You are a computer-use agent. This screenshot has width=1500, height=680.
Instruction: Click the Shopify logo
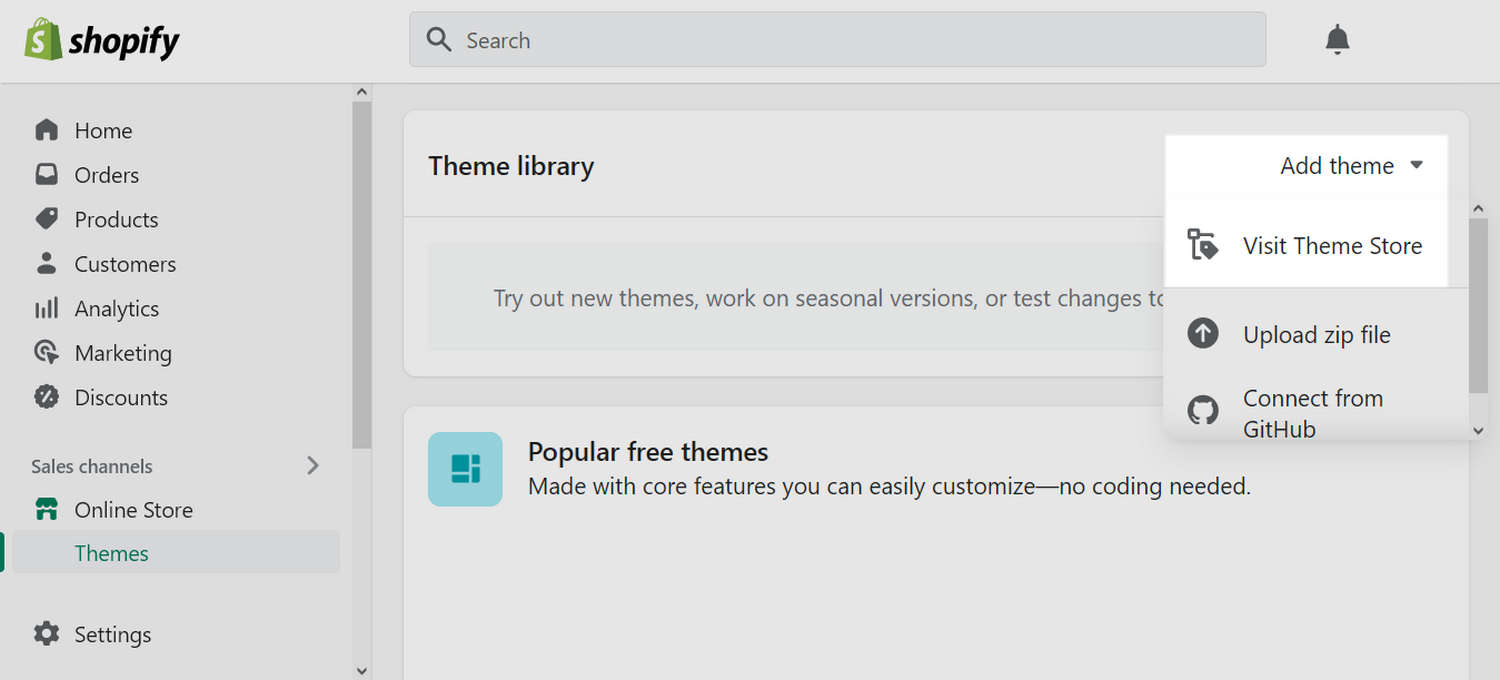[x=100, y=40]
